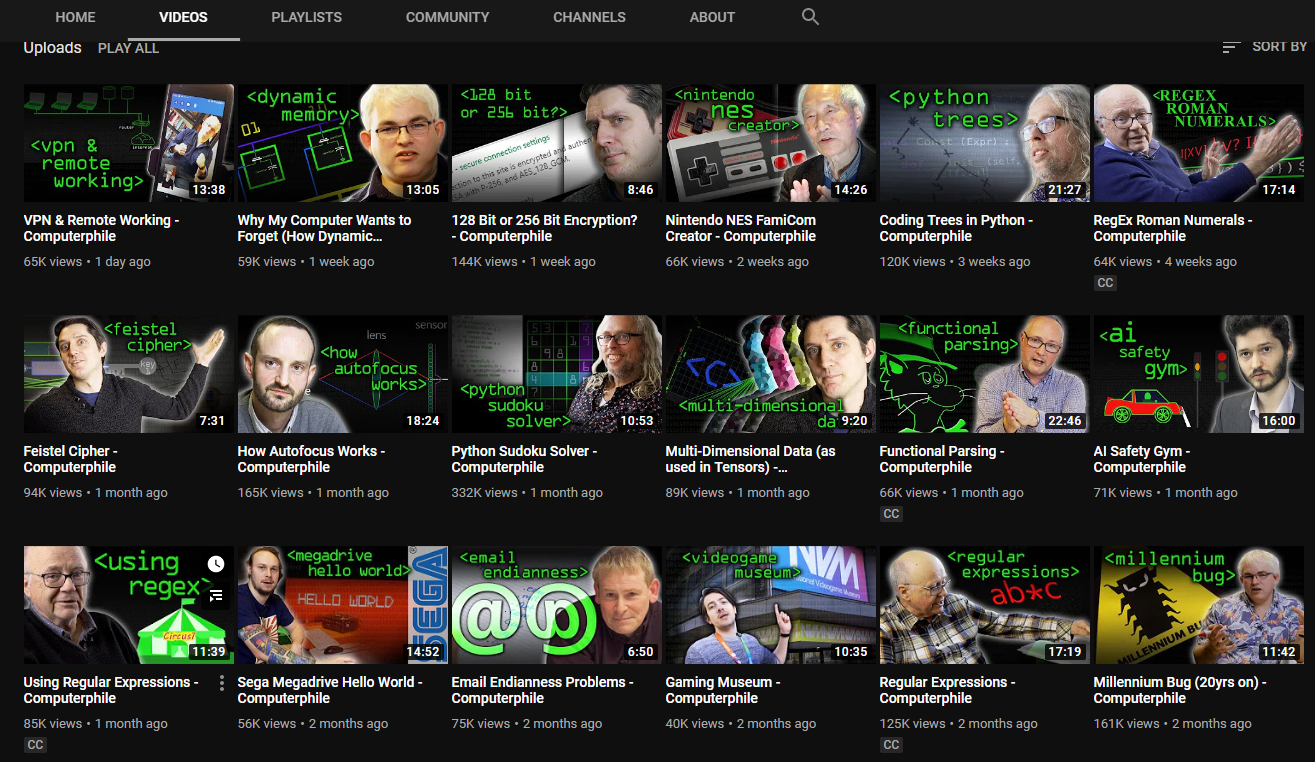Switch to the About tab
Viewport: 1315px width, 762px height.
click(712, 17)
